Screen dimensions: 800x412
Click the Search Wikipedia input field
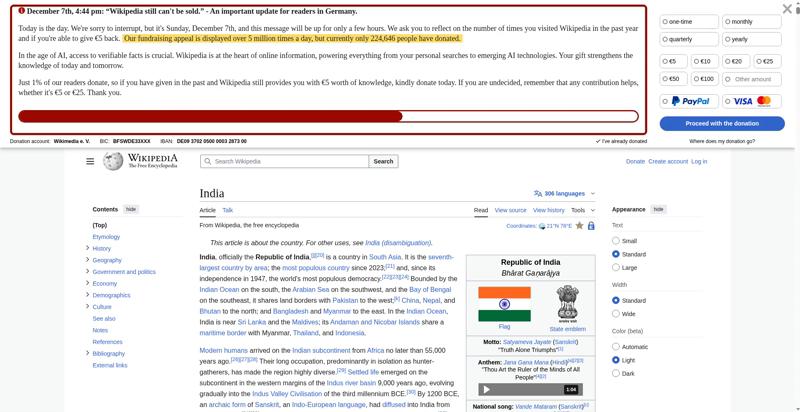284,161
